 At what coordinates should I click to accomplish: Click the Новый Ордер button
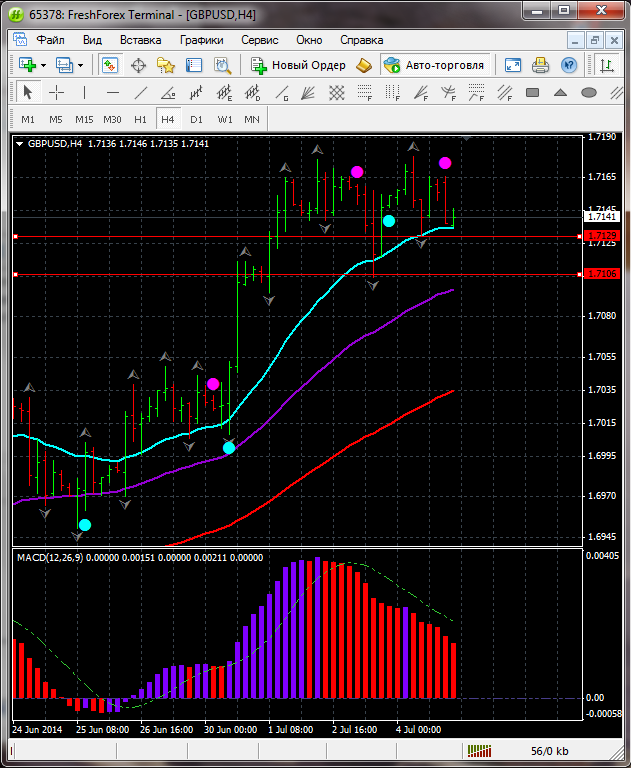298,65
